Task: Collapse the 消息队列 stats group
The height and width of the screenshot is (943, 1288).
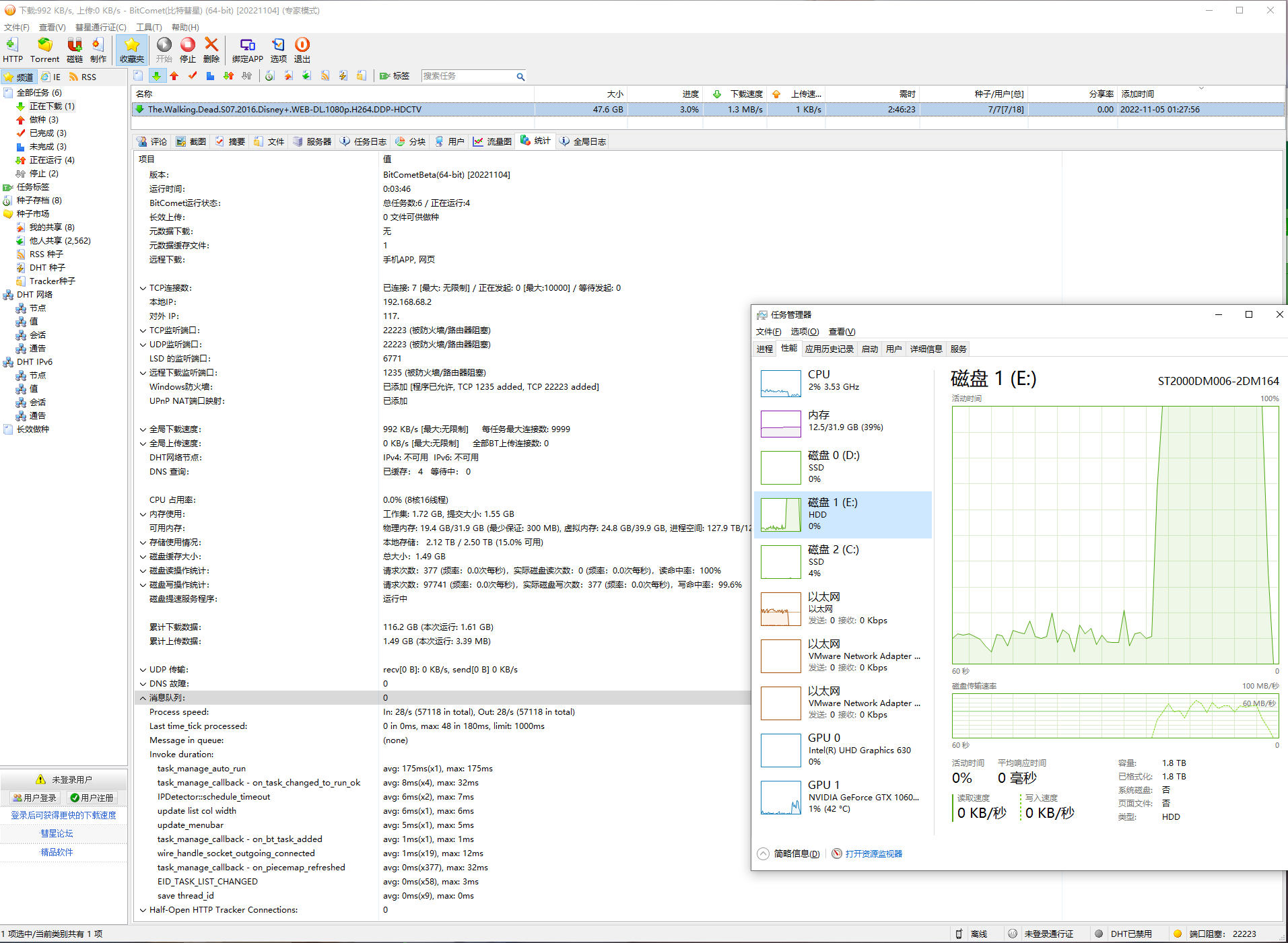Action: click(x=143, y=698)
